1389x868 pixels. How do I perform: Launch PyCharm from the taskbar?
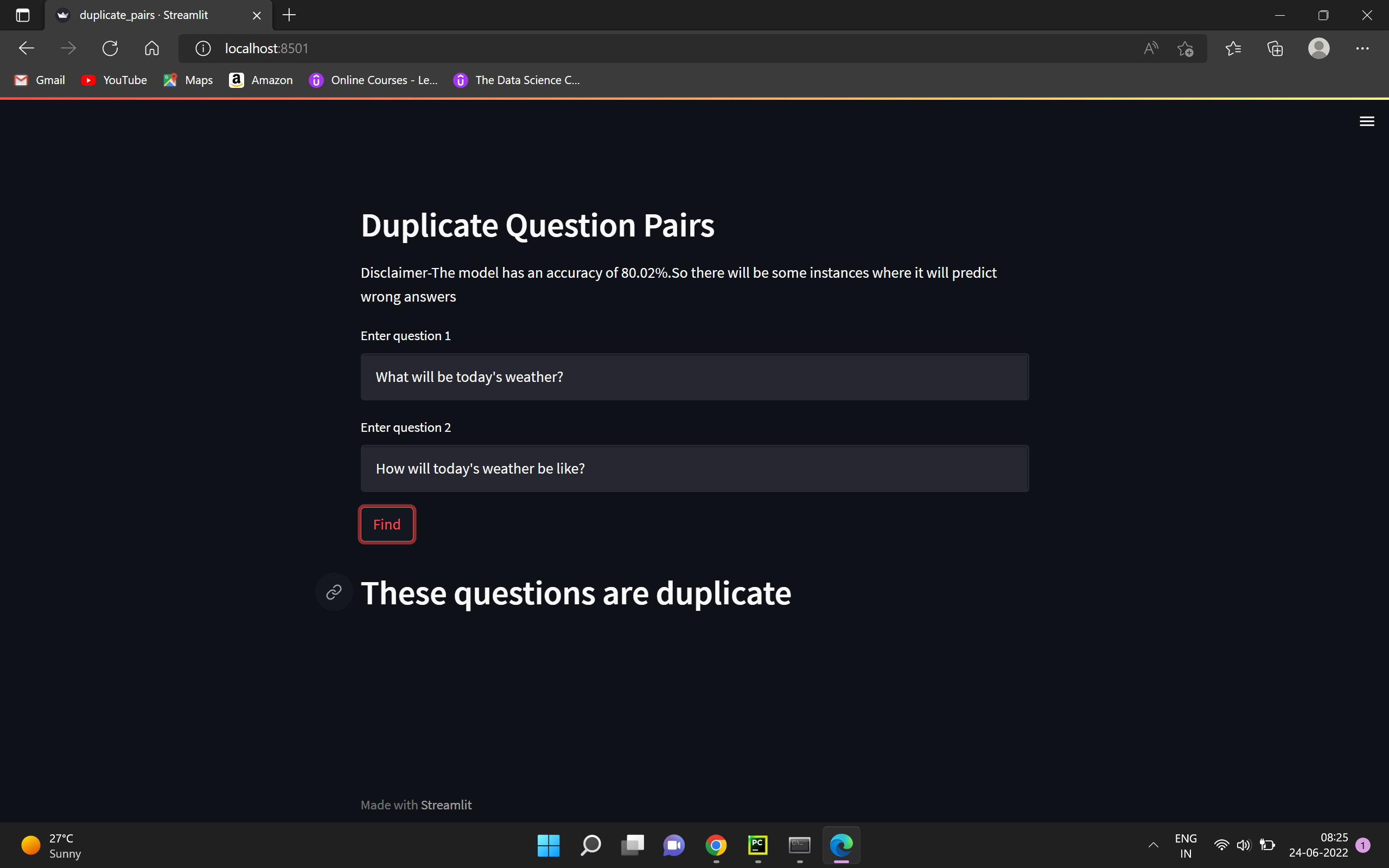756,845
